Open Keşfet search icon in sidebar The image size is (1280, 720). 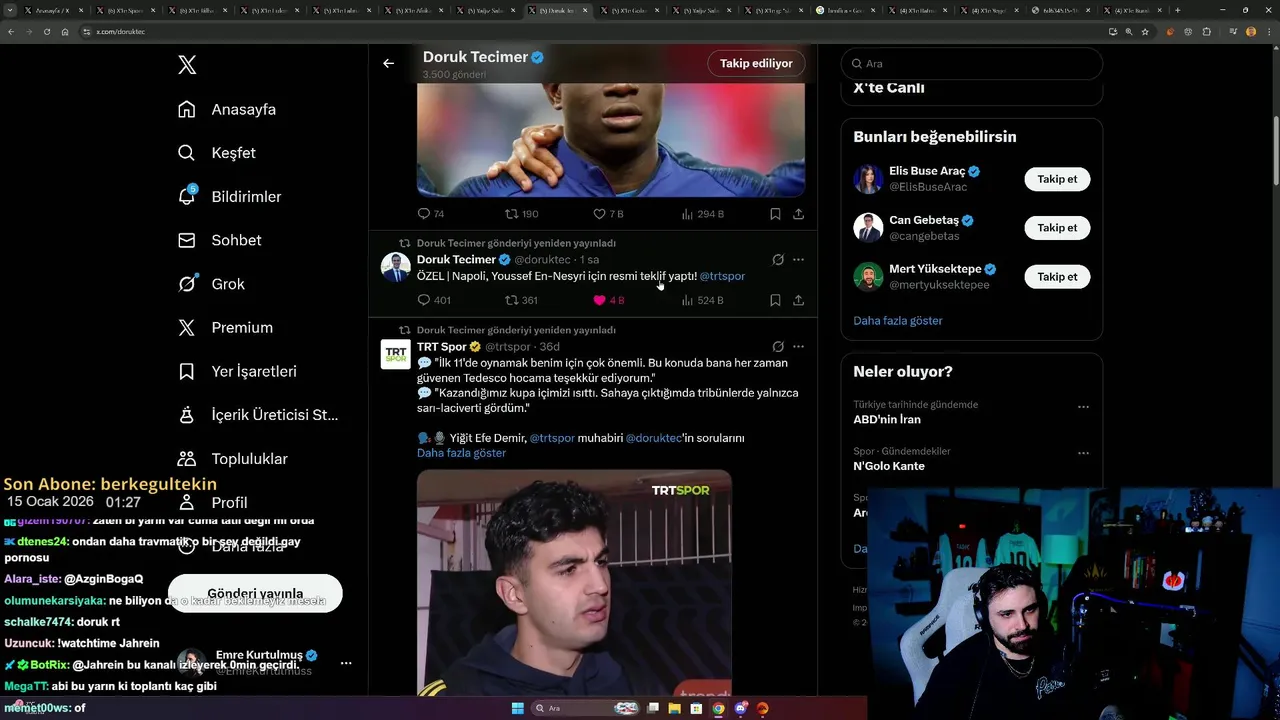pyautogui.click(x=187, y=153)
